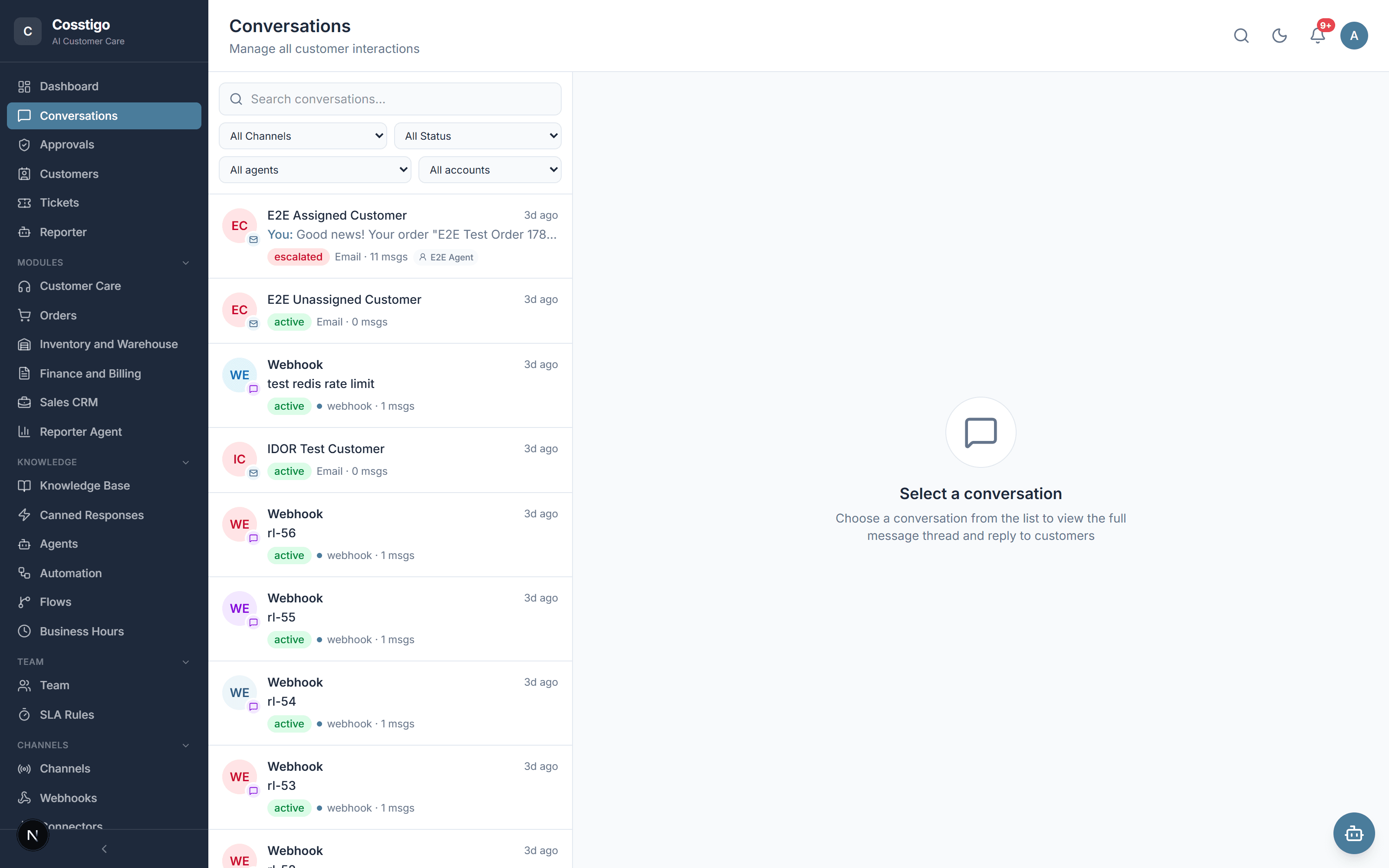The width and height of the screenshot is (1389, 868).
Task: Click the Inventory and Warehouse icon
Action: tap(24, 345)
